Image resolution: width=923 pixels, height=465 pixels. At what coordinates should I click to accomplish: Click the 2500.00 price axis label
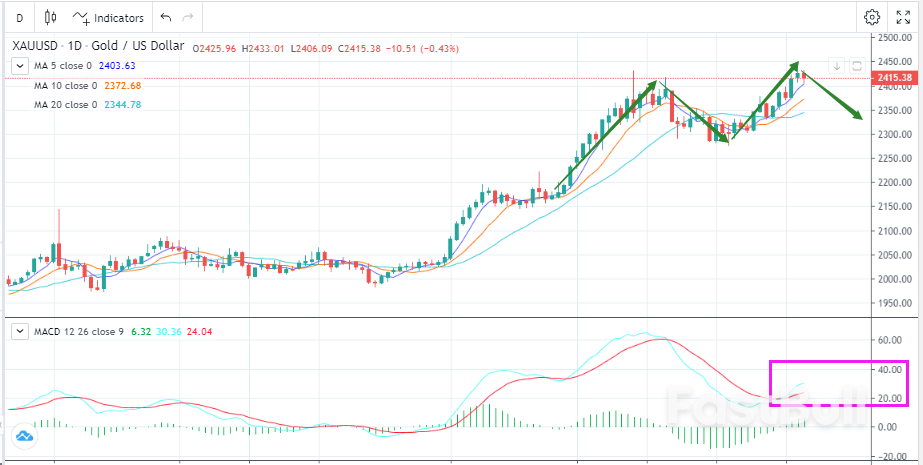tap(896, 38)
